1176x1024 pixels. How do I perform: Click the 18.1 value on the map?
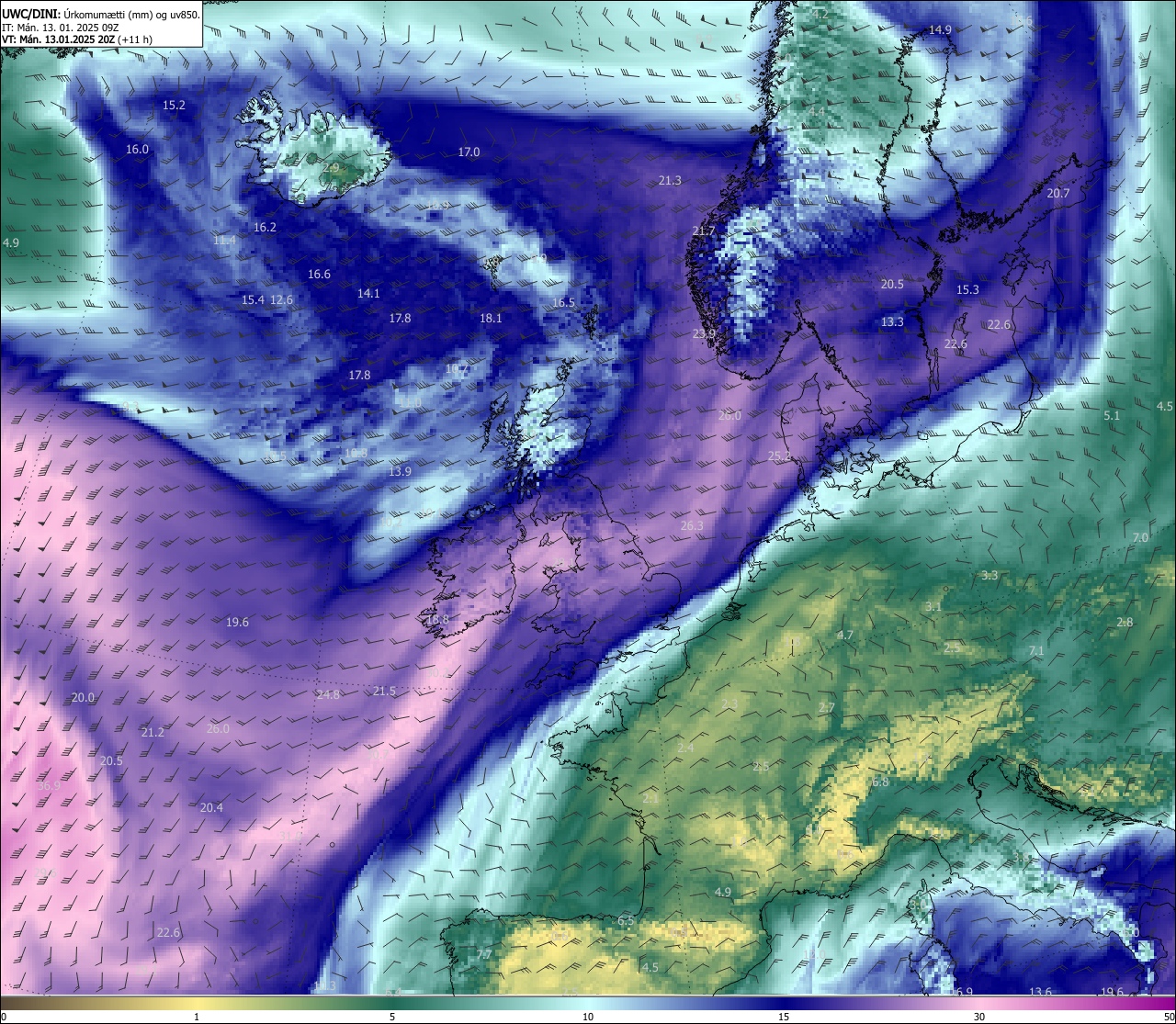[x=491, y=318]
